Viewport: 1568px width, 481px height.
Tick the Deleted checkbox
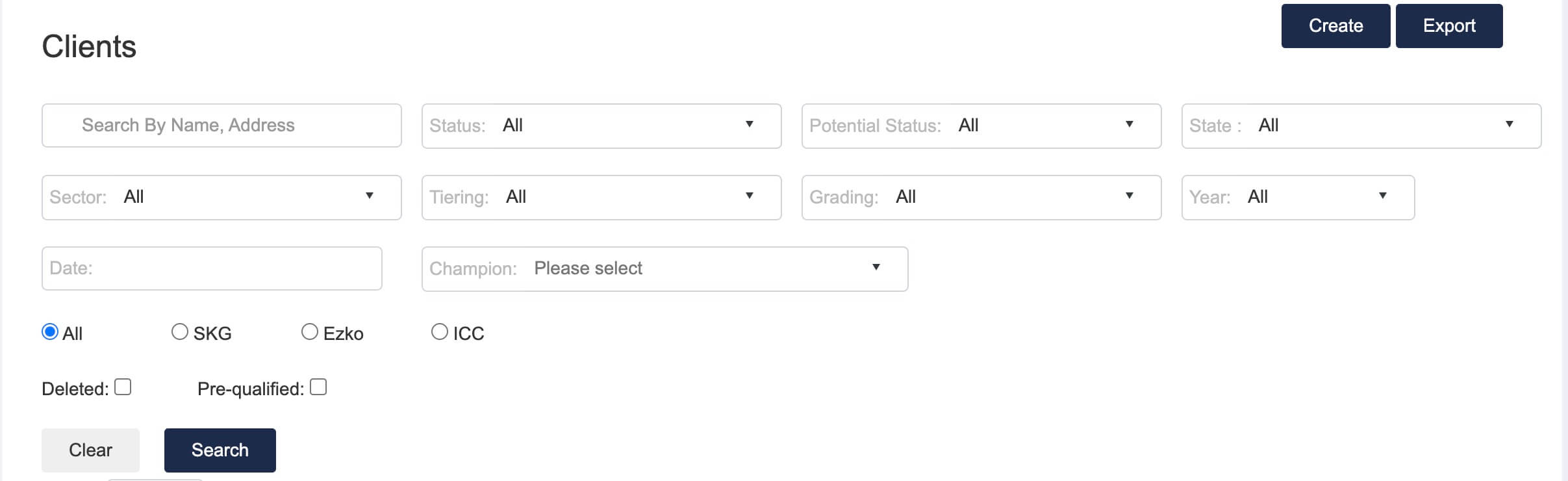tap(123, 387)
